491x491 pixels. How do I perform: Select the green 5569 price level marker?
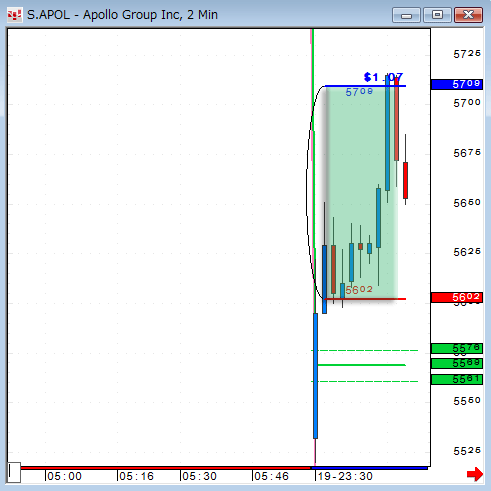[x=457, y=363]
